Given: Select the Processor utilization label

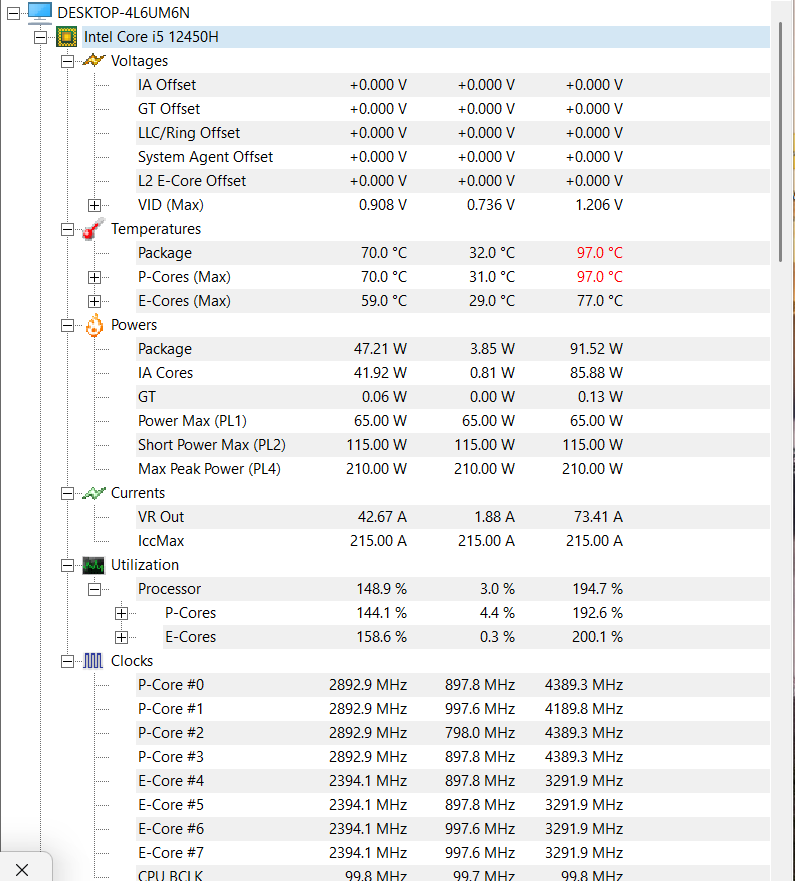Looking at the screenshot, I should coord(169,589).
